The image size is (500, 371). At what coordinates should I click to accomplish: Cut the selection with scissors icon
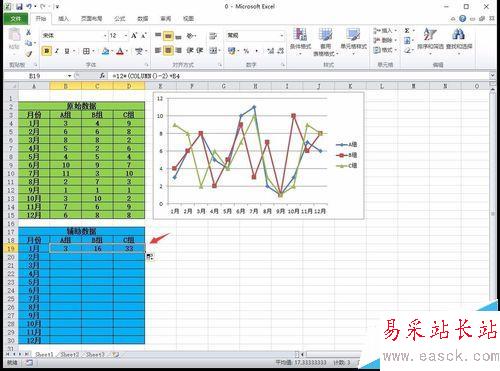[x=29, y=33]
